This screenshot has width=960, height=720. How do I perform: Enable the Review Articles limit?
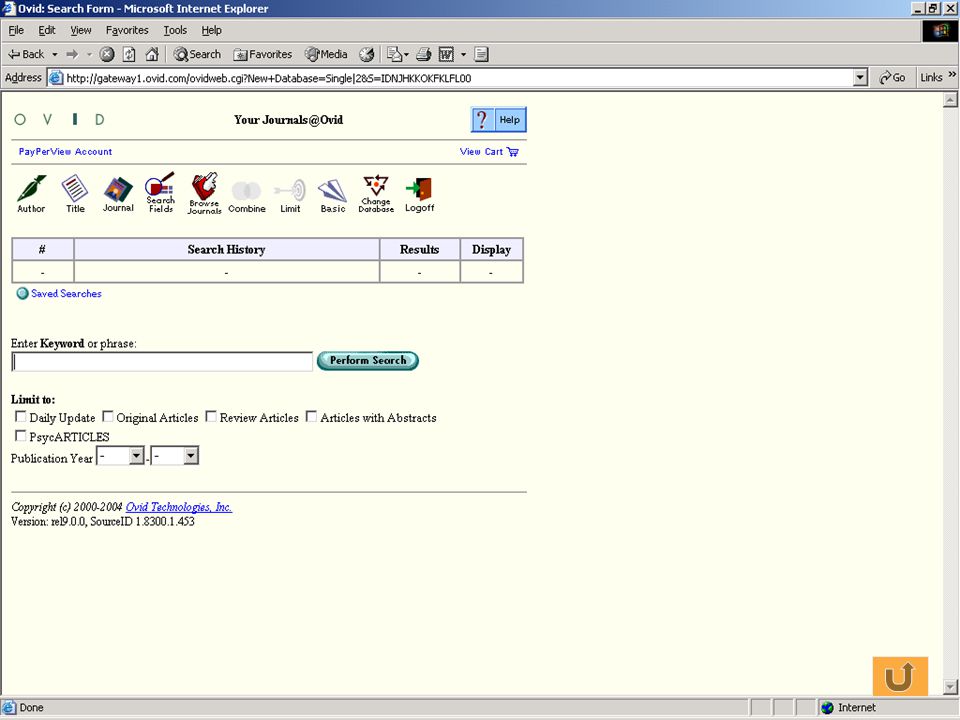click(x=211, y=417)
